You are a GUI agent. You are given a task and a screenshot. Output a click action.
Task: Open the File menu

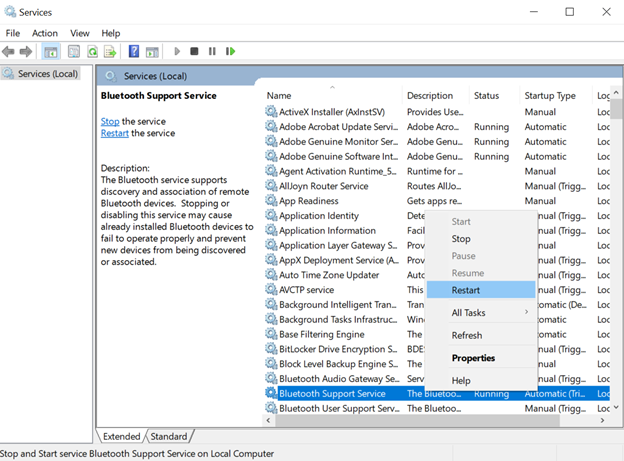point(13,33)
